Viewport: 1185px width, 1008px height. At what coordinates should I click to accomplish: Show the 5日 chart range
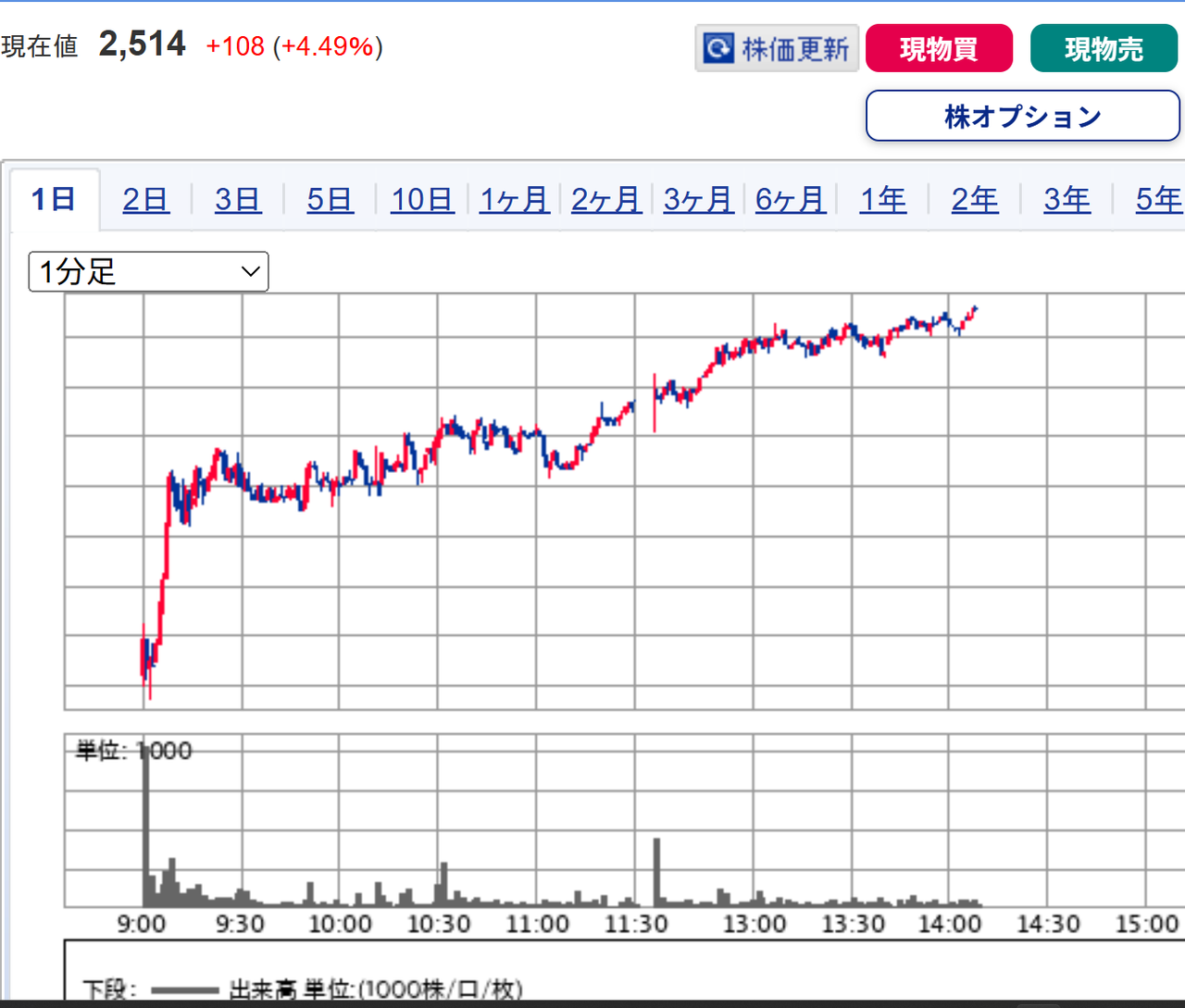click(x=330, y=199)
